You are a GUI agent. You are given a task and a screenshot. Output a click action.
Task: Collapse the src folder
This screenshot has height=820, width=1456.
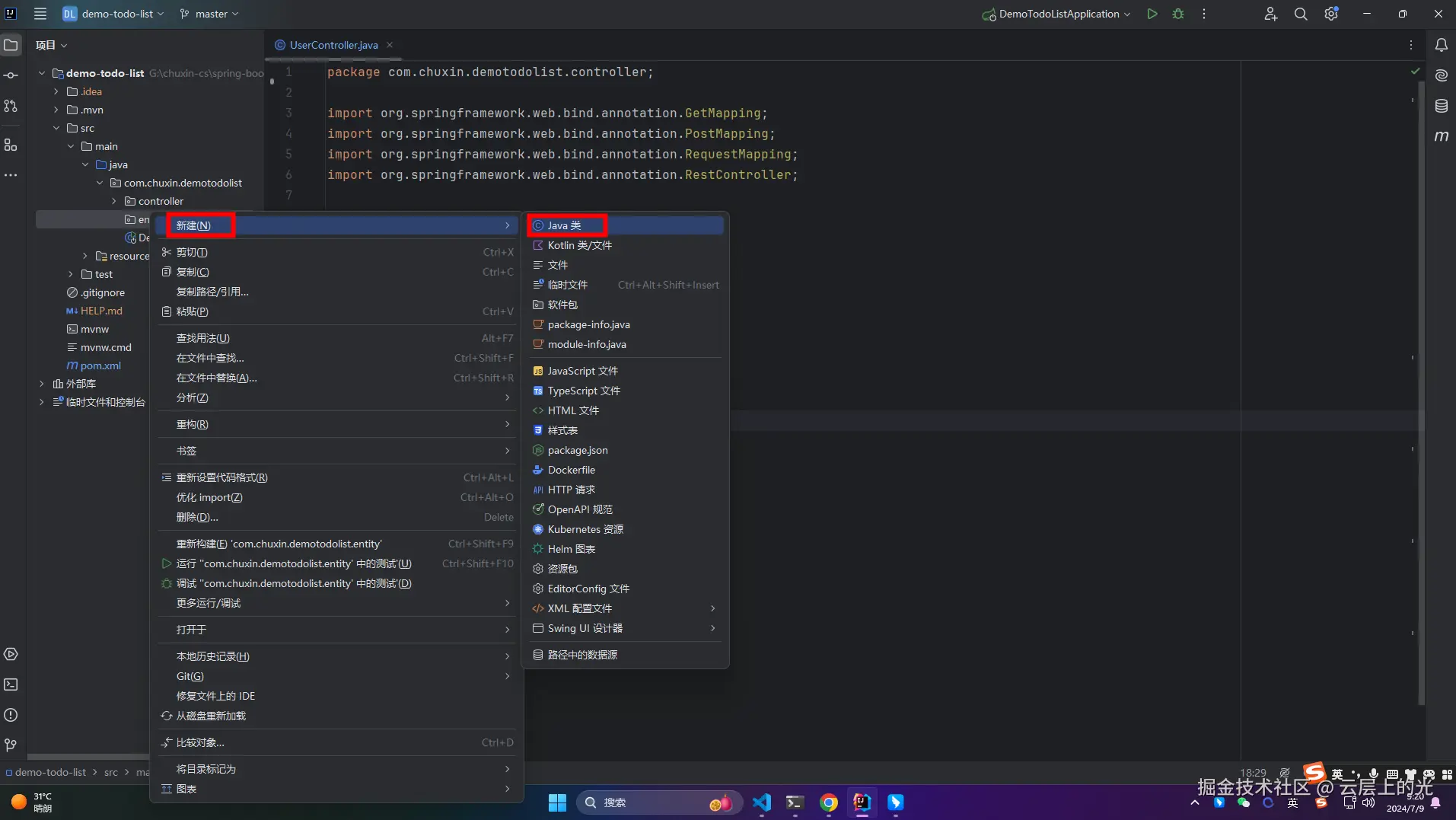coord(56,128)
